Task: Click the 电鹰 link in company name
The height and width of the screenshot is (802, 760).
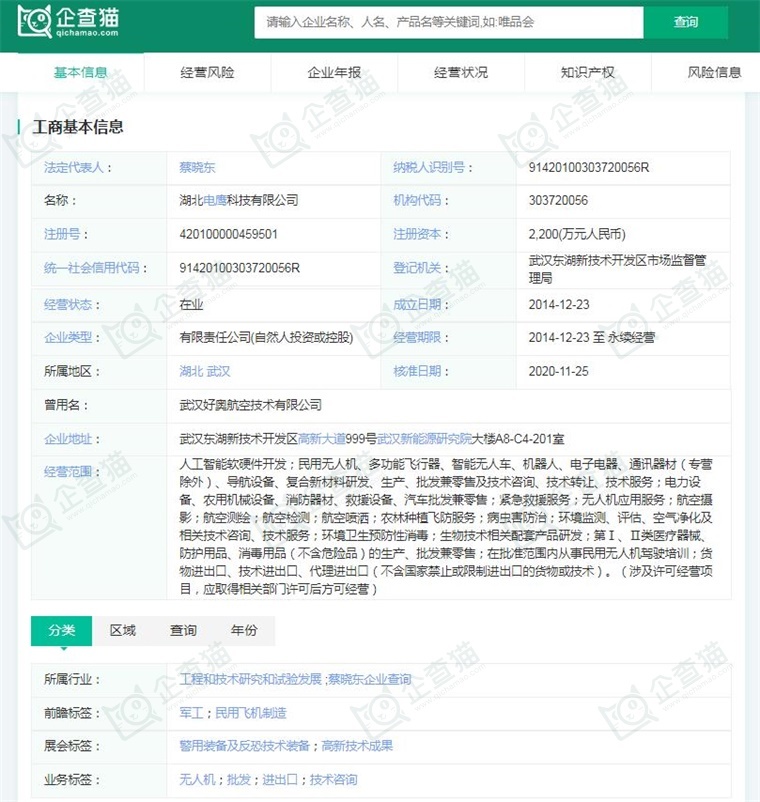Action: pos(215,200)
